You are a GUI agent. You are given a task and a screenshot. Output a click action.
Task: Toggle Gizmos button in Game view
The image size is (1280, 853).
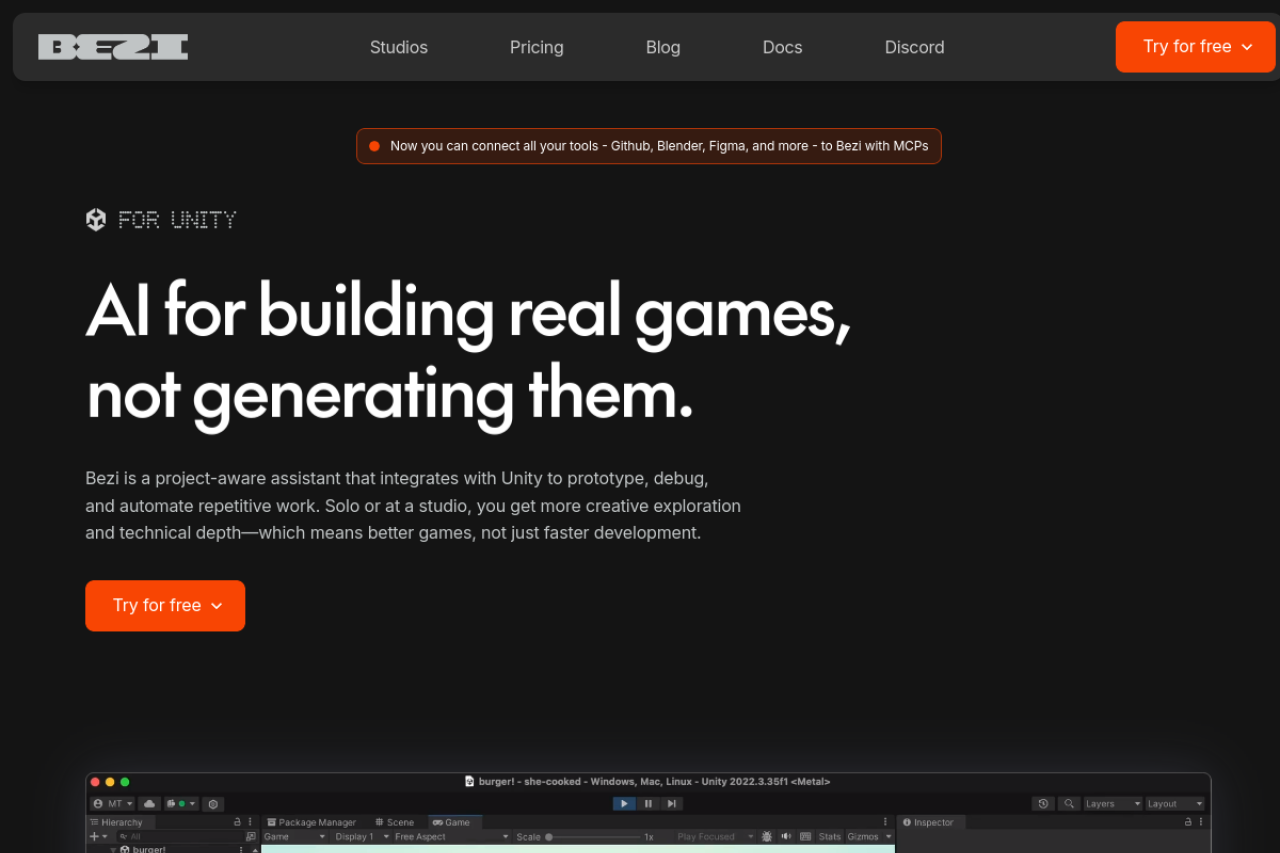click(863, 837)
